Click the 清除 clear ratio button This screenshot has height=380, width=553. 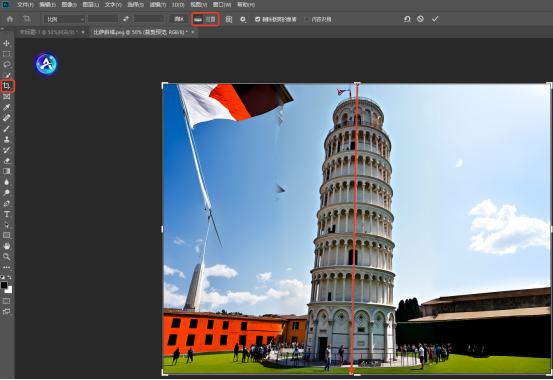tap(179, 19)
